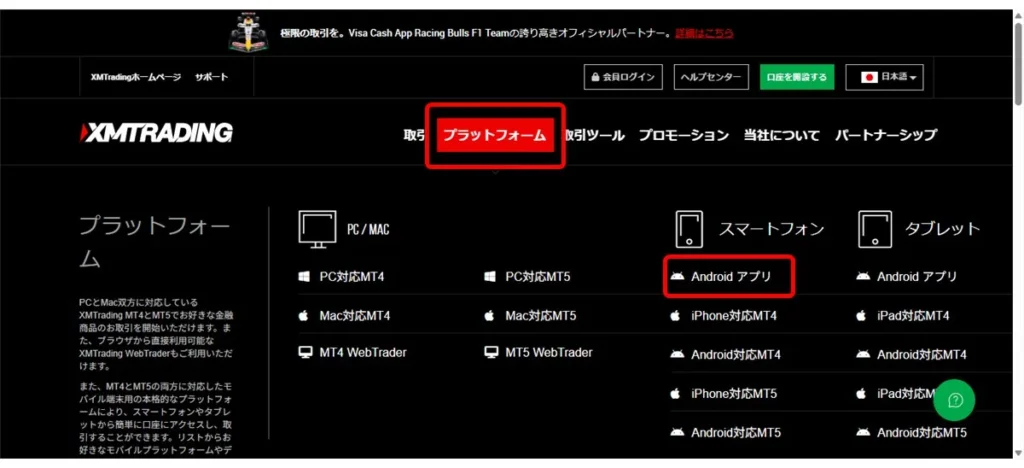
Task: Click the 詳細はこちら link in banner
Action: (x=704, y=33)
